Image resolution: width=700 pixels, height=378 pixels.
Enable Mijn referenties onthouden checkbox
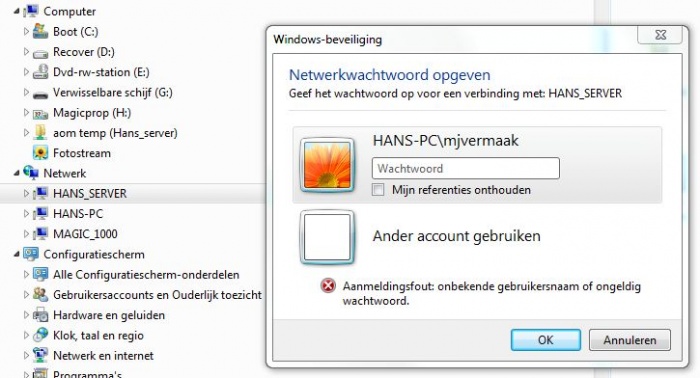point(378,190)
